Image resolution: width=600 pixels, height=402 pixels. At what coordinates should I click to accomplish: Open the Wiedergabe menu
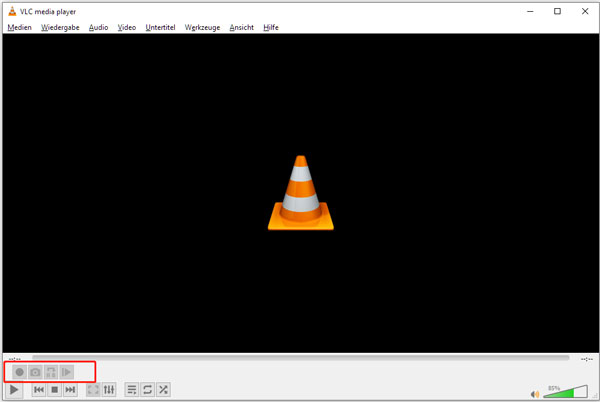coord(60,27)
